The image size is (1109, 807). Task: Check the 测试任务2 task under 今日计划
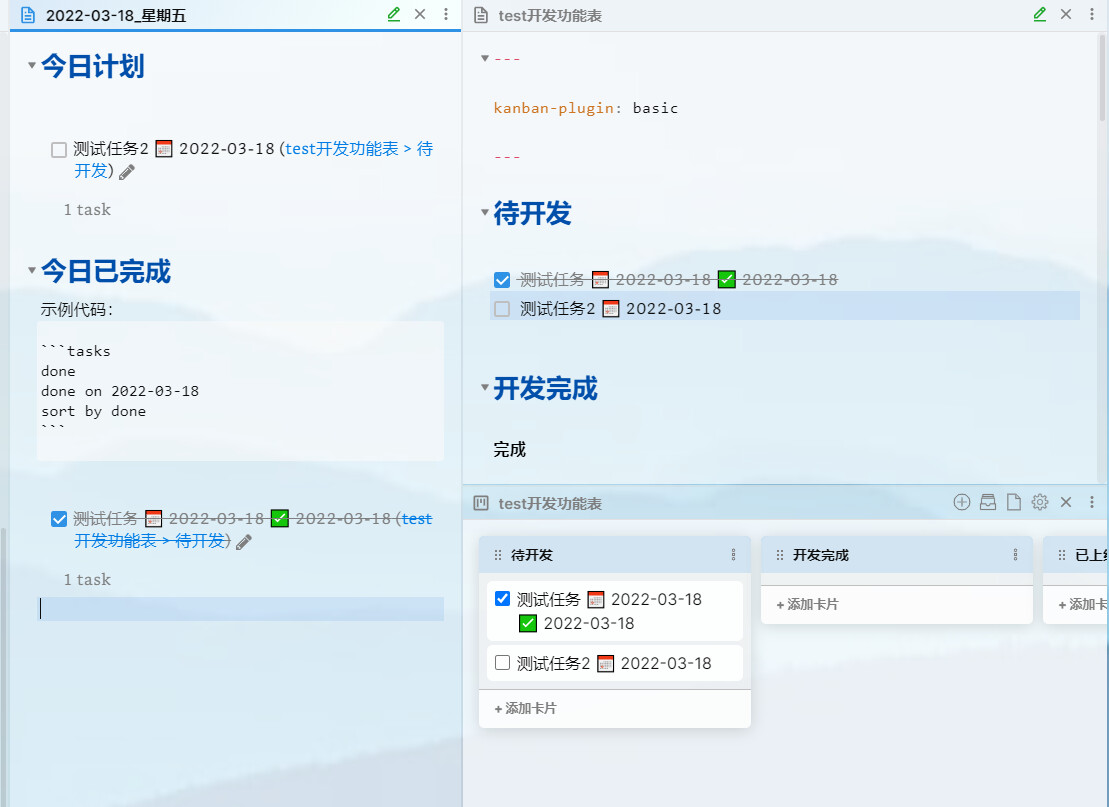point(59,149)
